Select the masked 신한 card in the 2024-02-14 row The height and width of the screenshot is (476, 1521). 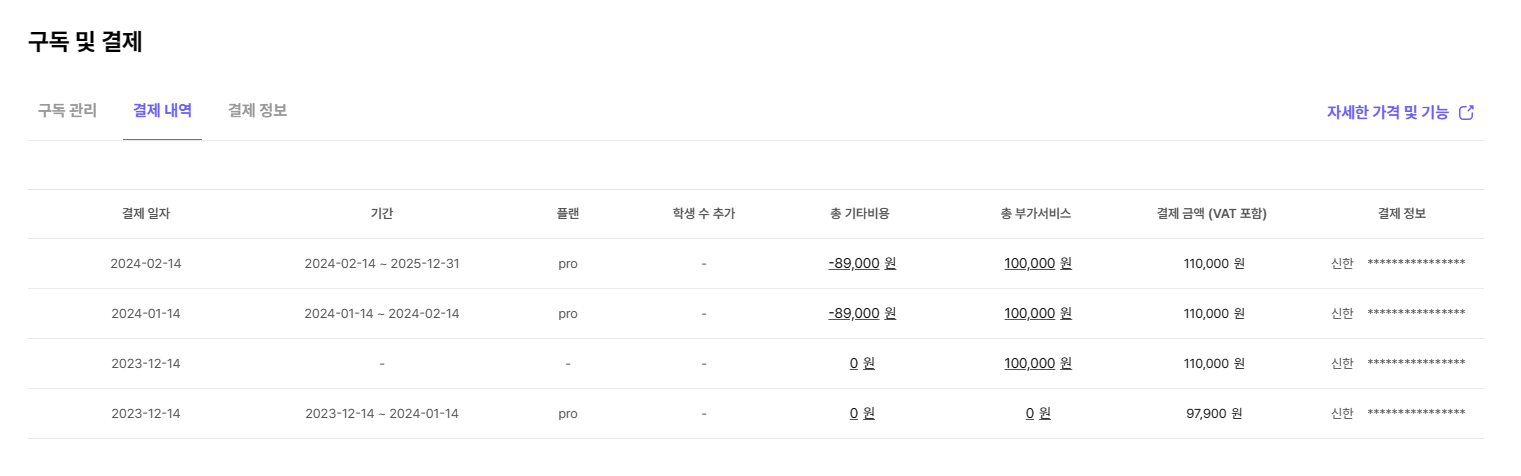point(1400,264)
